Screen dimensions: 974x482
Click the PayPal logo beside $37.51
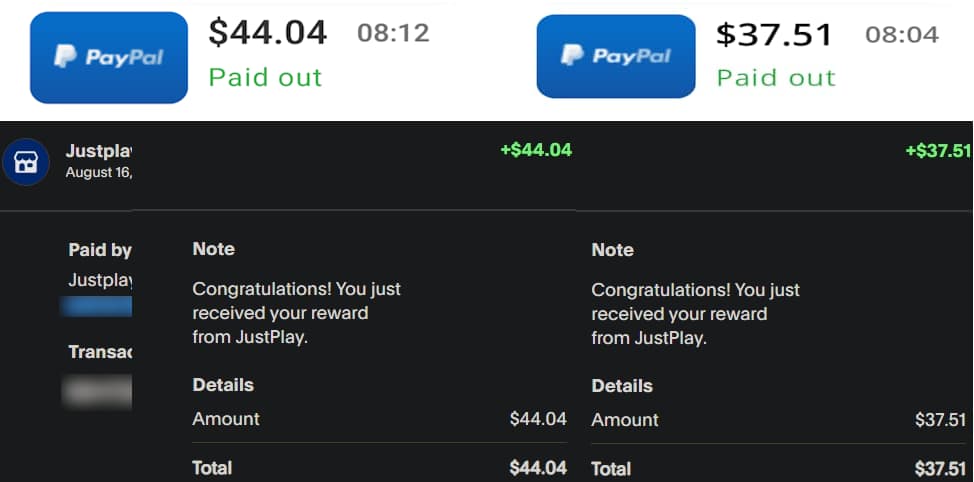616,56
